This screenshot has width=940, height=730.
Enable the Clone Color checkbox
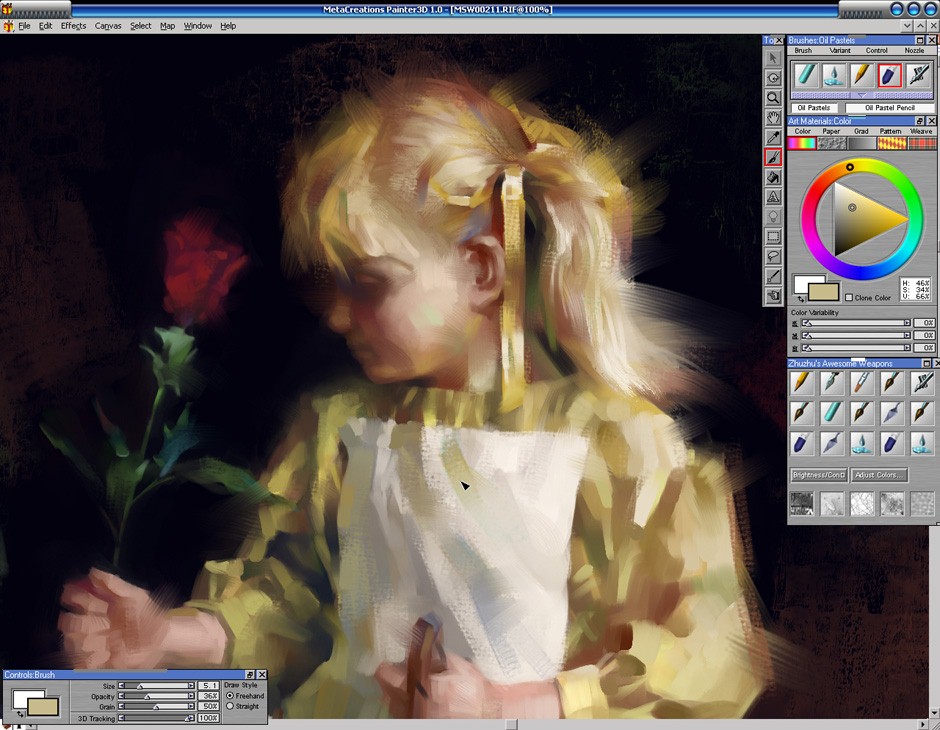coord(849,297)
